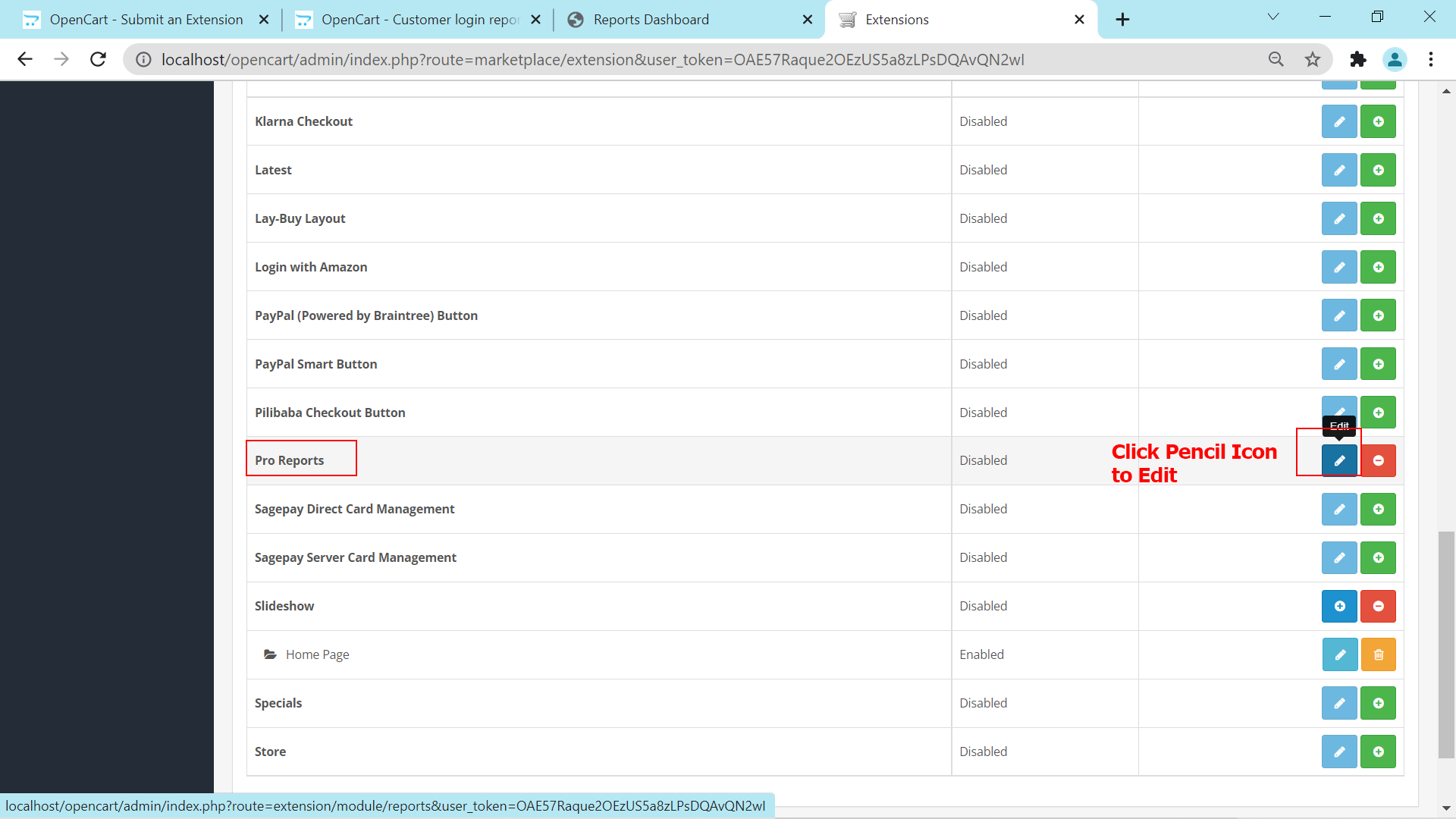1456x819 pixels.
Task: Click edit pencil for Specials module
Action: (1339, 703)
